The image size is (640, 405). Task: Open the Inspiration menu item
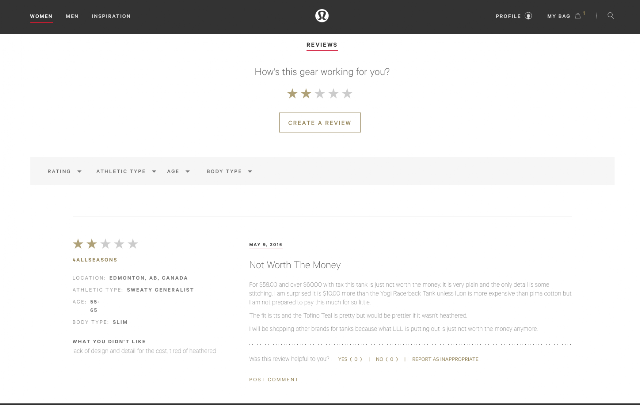(x=111, y=16)
